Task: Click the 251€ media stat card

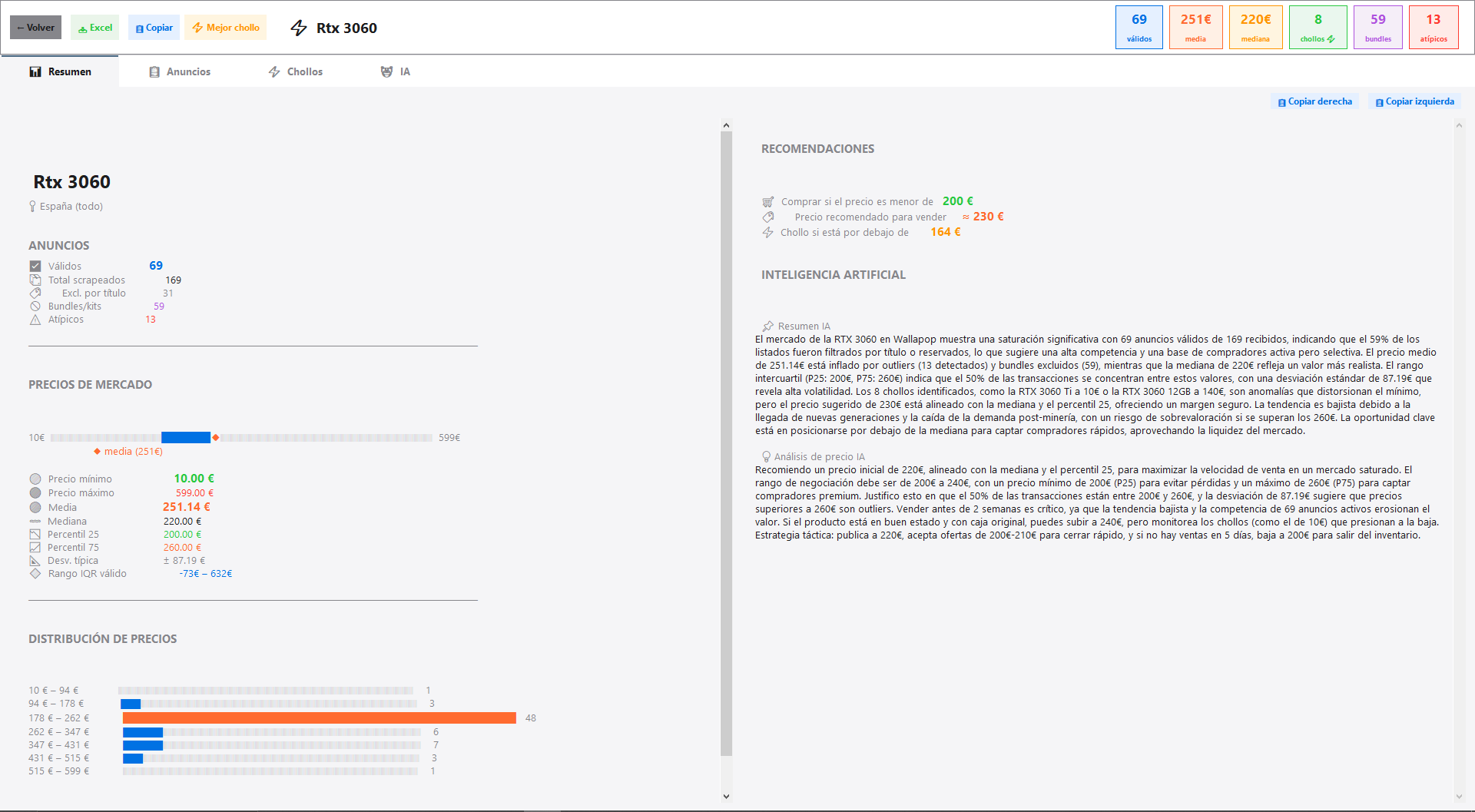Action: [1195, 28]
